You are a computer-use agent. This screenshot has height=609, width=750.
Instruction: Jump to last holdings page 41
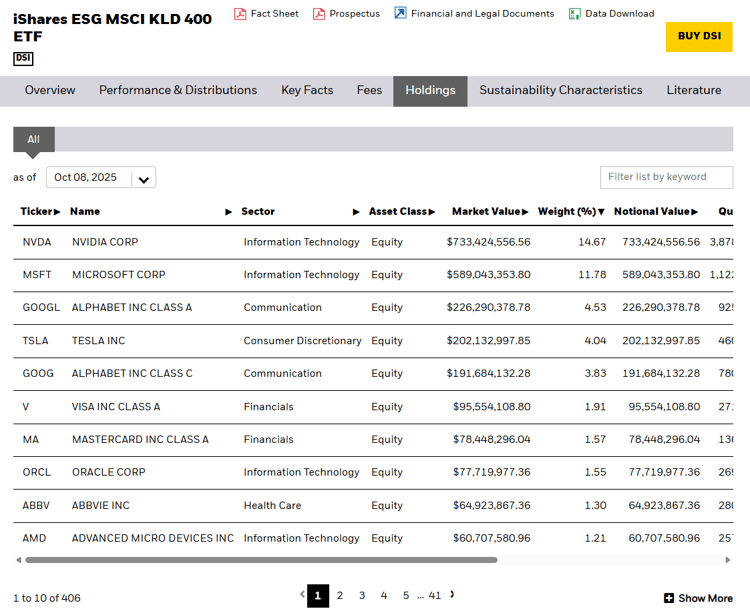click(x=435, y=596)
